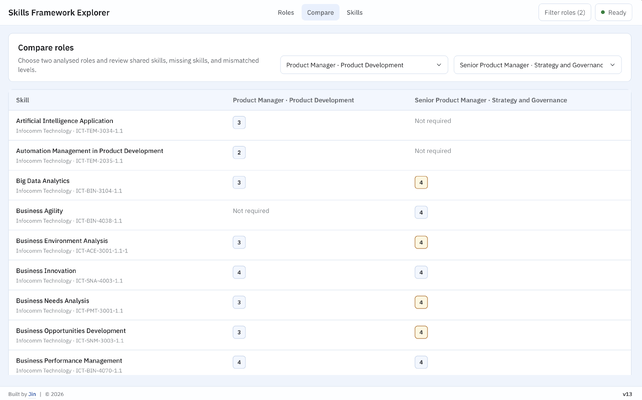Click the Product Manager - Product Development column header
Image resolution: width=642 pixels, height=400 pixels.
coord(293,100)
